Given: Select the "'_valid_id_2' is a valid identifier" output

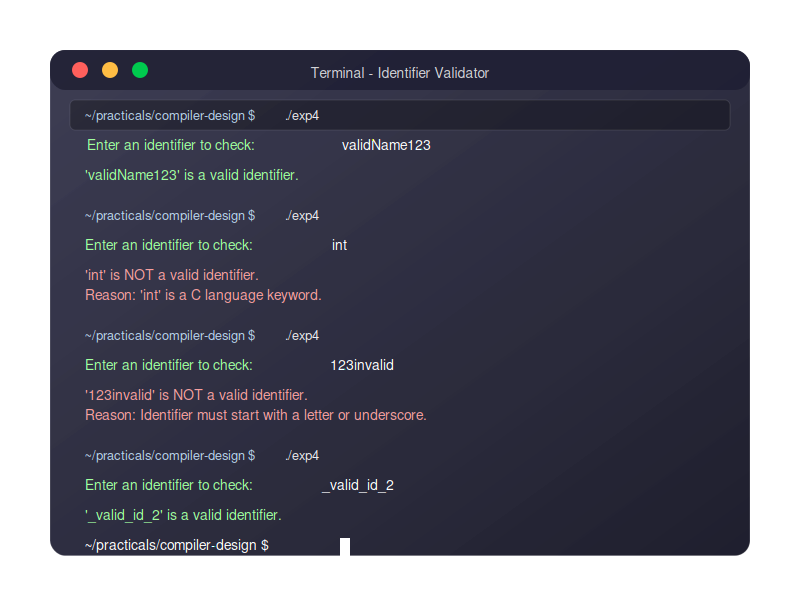Looking at the screenshot, I should 183,515.
